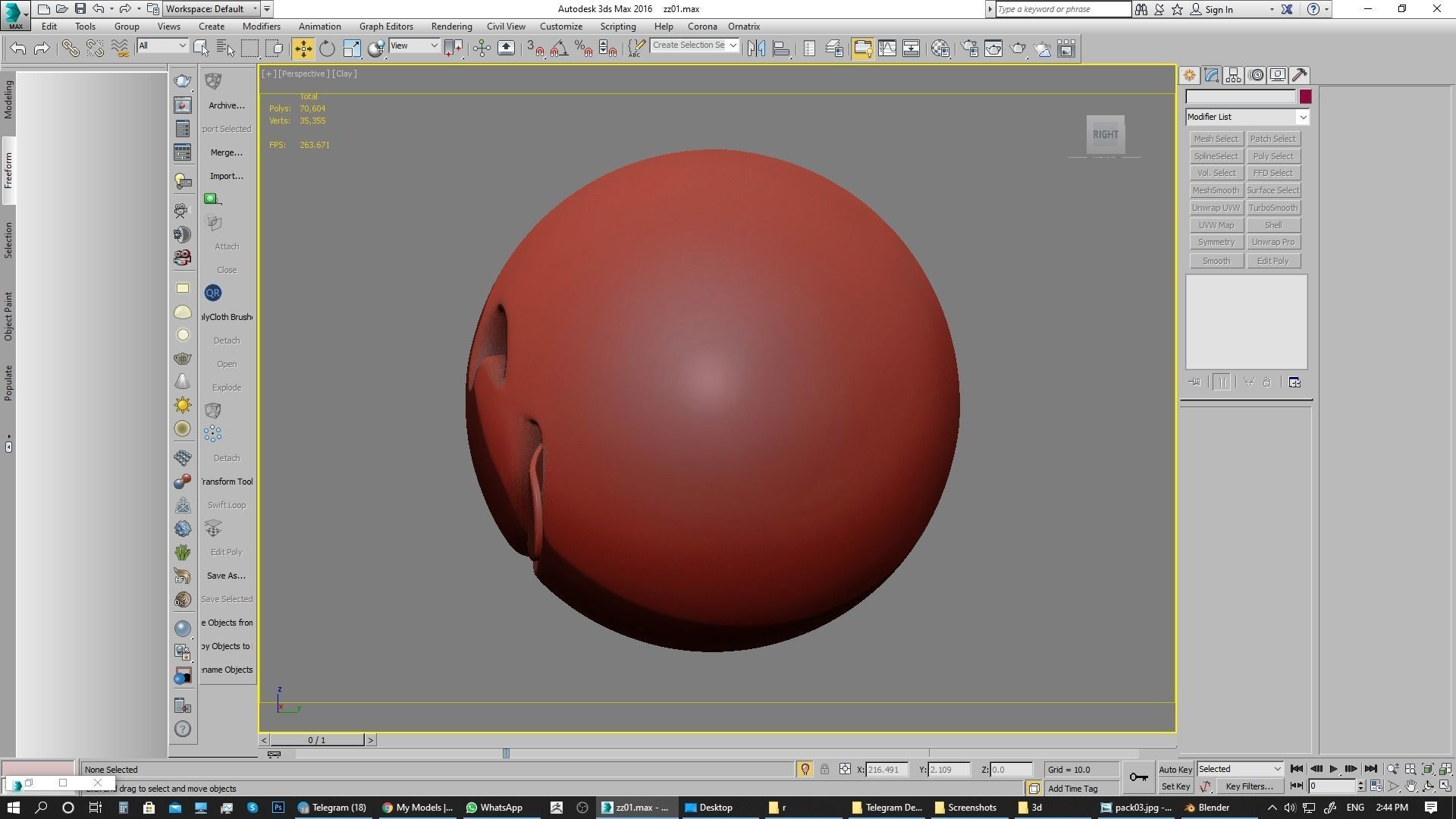
Task: Click the Bind to Space Warp icon
Action: click(x=120, y=49)
